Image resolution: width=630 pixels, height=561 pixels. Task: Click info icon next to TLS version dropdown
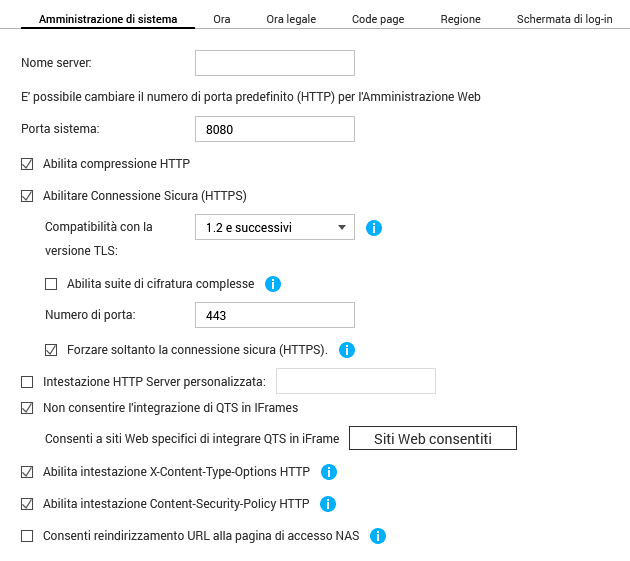tap(374, 228)
